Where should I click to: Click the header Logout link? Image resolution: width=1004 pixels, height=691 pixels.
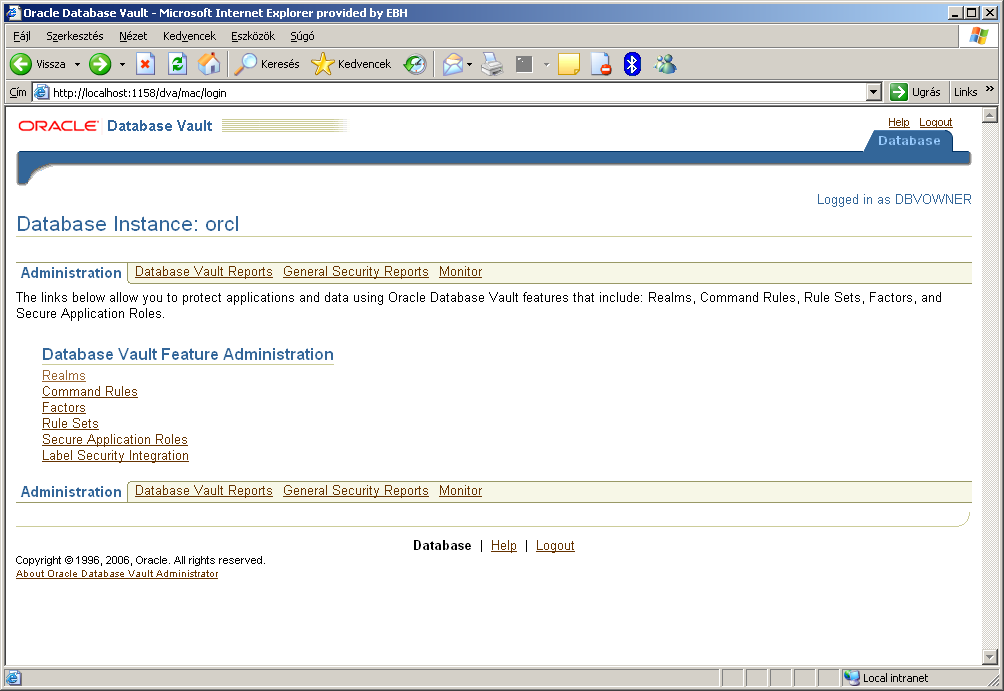click(x=935, y=122)
